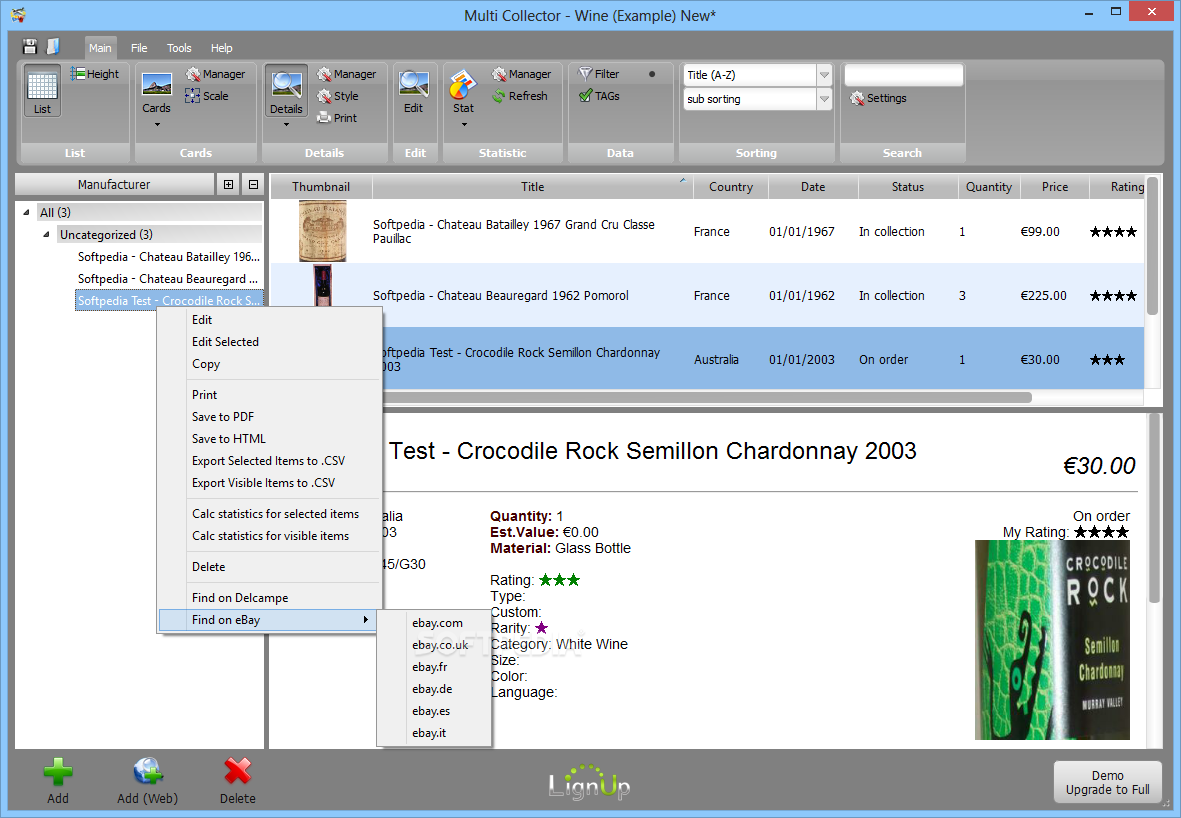
Task: Click the Chateau Batailley bottle thumbnail
Action: pos(322,230)
